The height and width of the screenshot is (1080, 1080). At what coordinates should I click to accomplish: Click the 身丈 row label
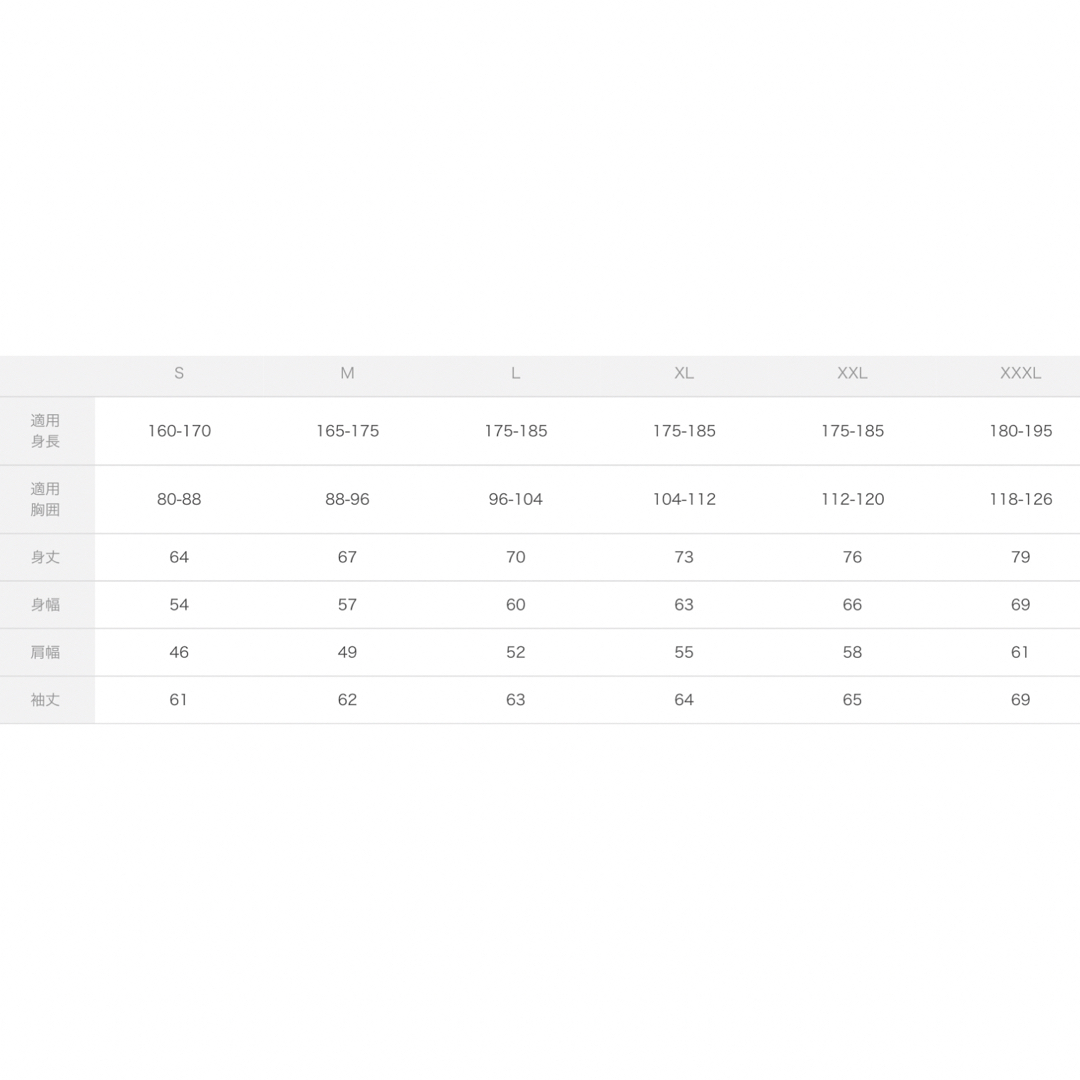click(45, 557)
